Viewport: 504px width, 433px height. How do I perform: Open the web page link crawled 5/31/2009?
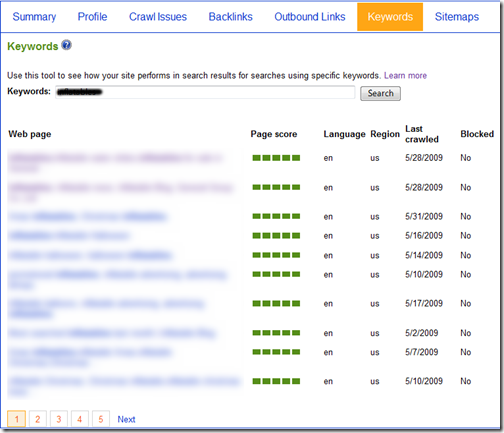point(88,216)
